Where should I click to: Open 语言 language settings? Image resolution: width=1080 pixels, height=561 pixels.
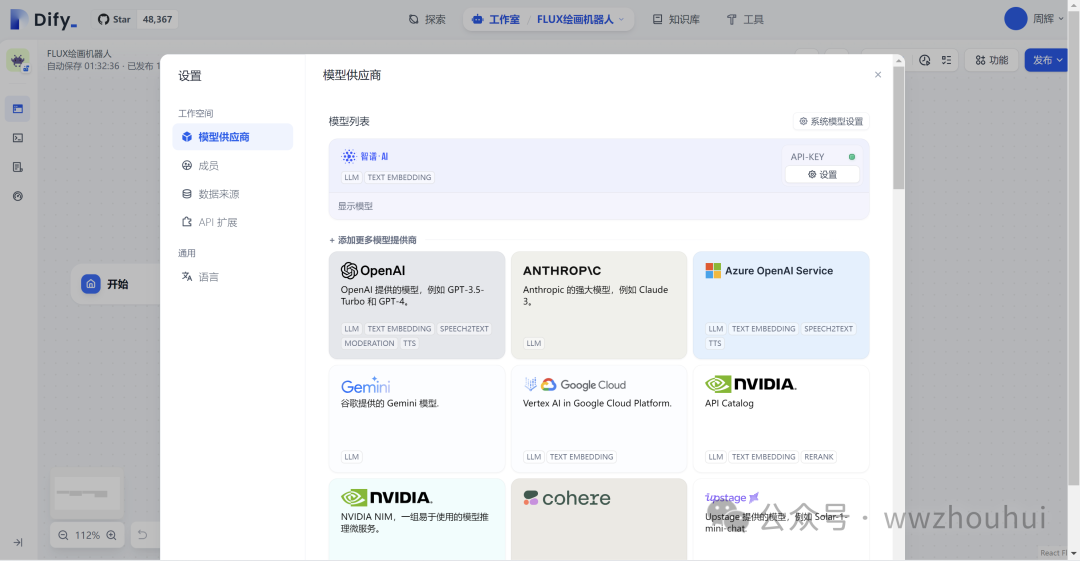coord(208,277)
